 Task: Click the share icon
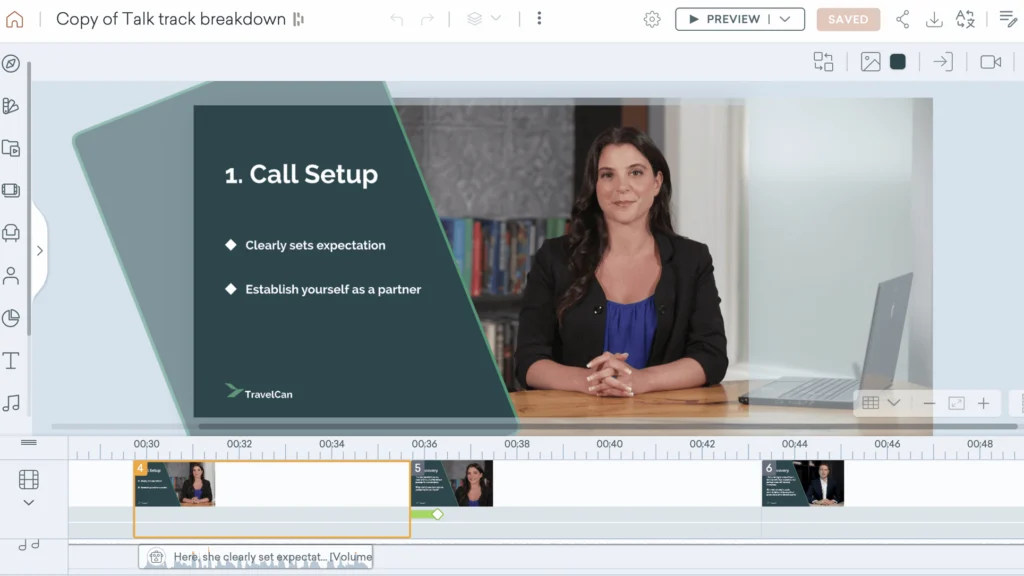[903, 19]
